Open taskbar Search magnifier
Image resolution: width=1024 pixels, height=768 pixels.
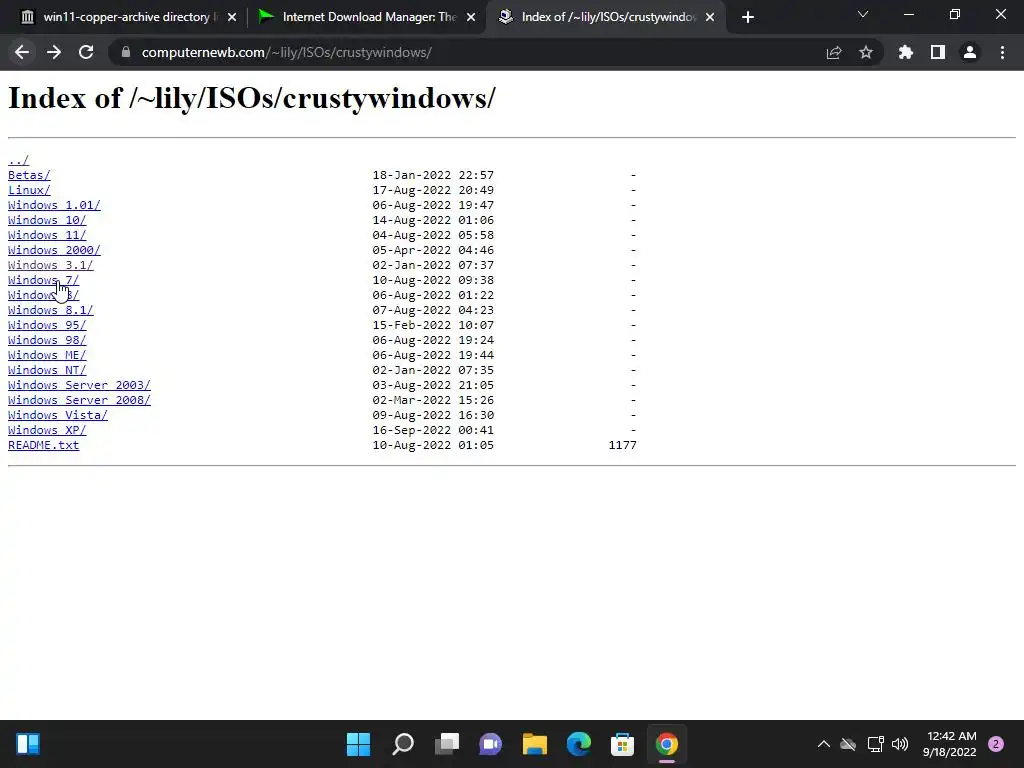pyautogui.click(x=403, y=744)
